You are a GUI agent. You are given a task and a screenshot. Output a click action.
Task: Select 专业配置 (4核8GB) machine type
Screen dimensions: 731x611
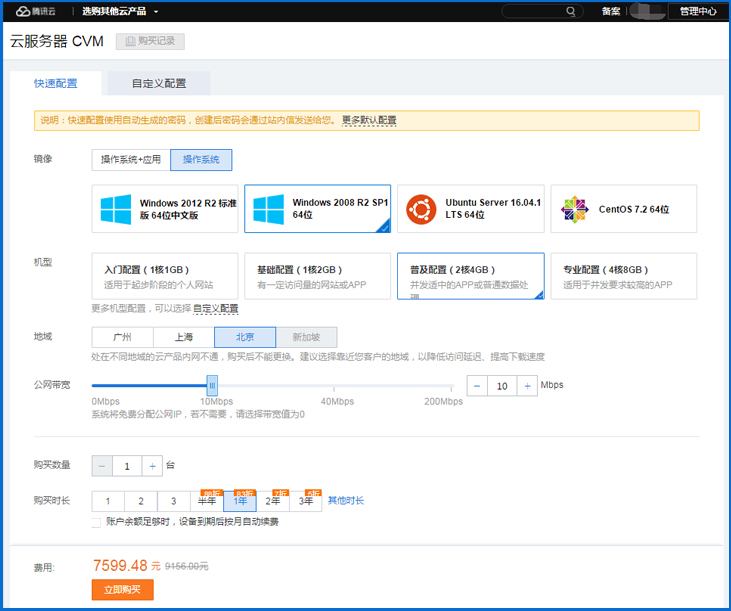[x=624, y=276]
